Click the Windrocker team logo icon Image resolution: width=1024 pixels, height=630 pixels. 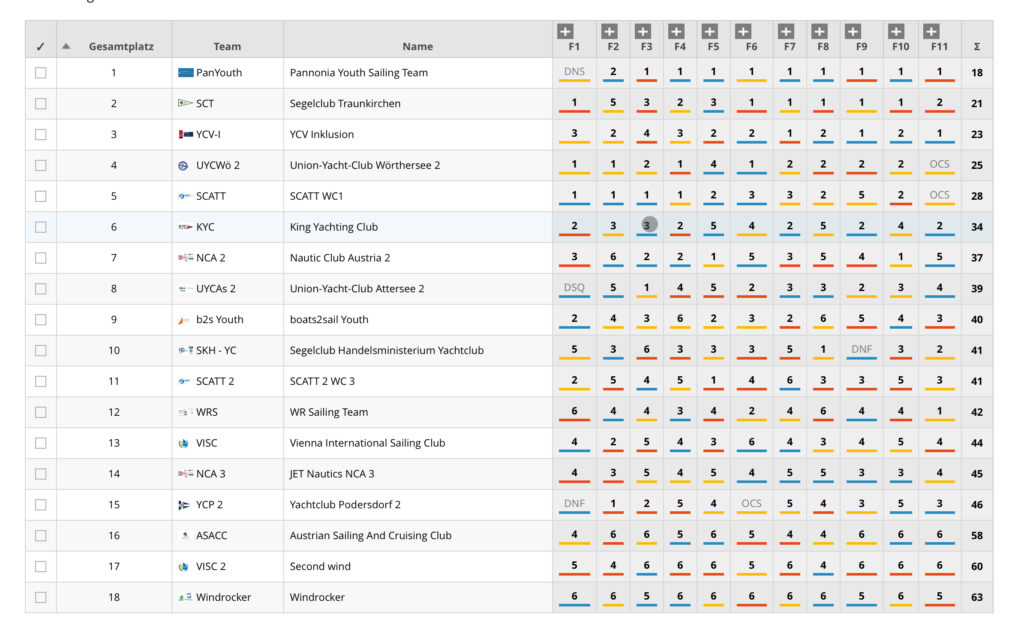click(185, 597)
